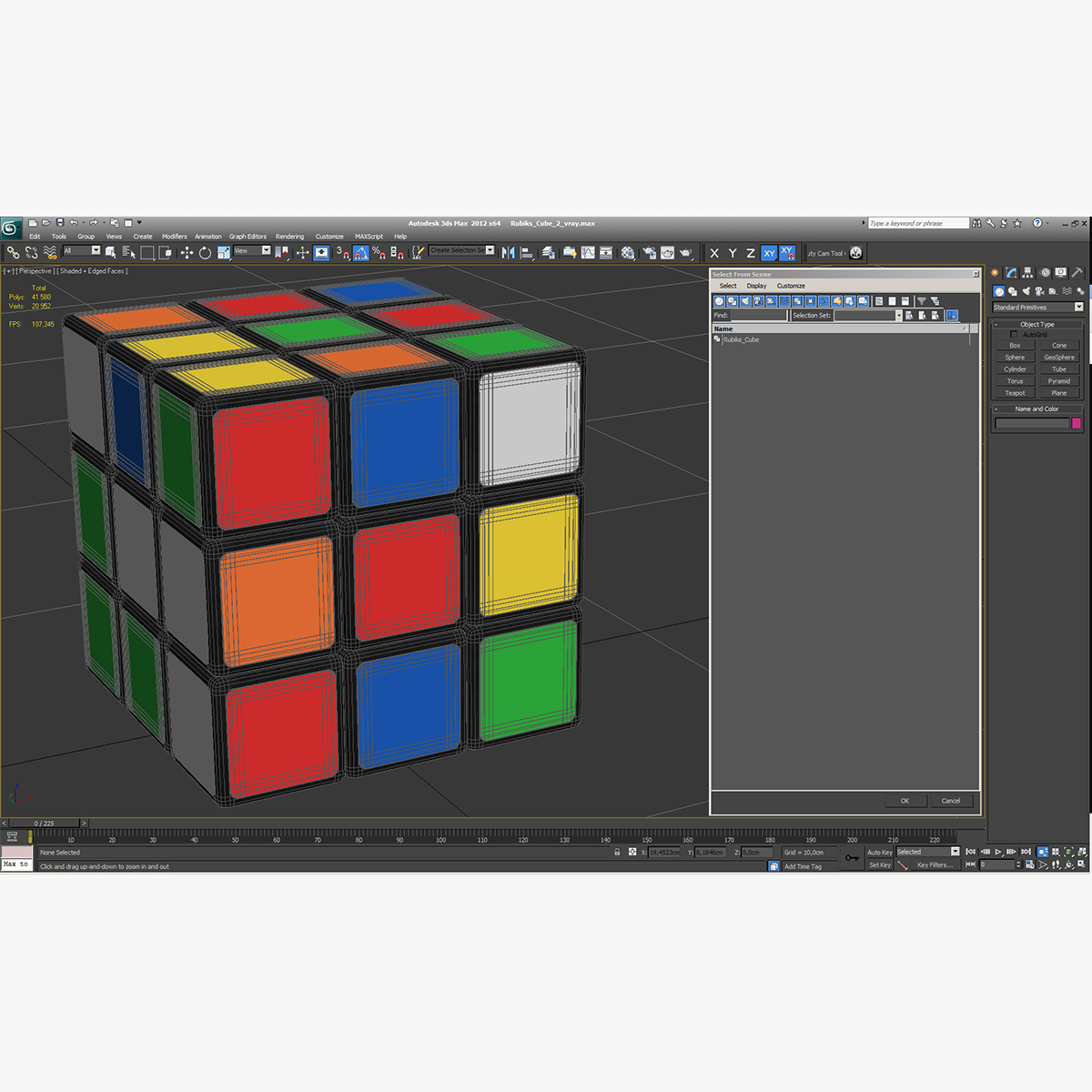Select Rubiks_Cube in the scene list

click(x=741, y=339)
